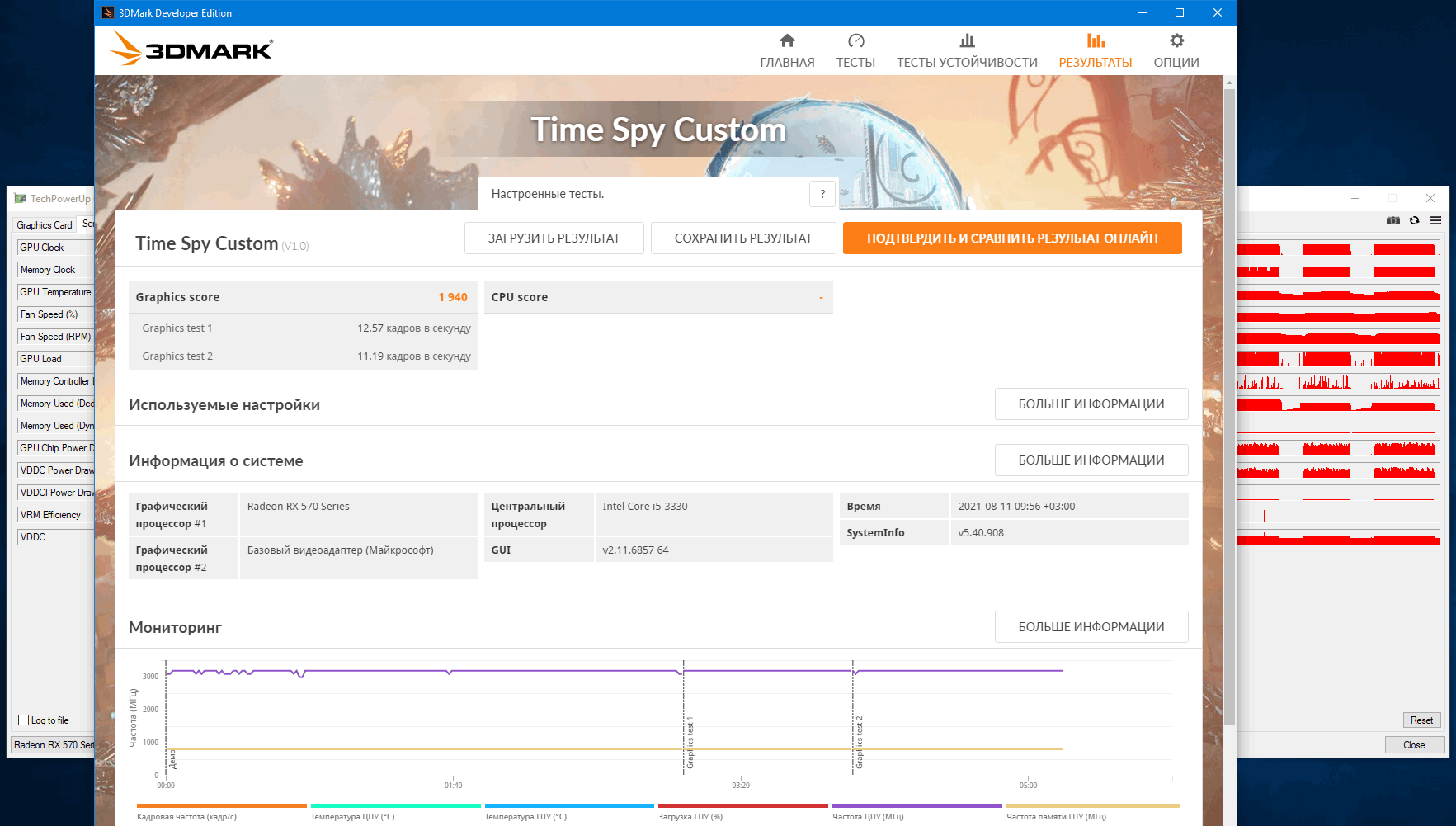This screenshot has width=1456, height=826.
Task: Click the Graphics test 1 result row
Action: point(303,328)
